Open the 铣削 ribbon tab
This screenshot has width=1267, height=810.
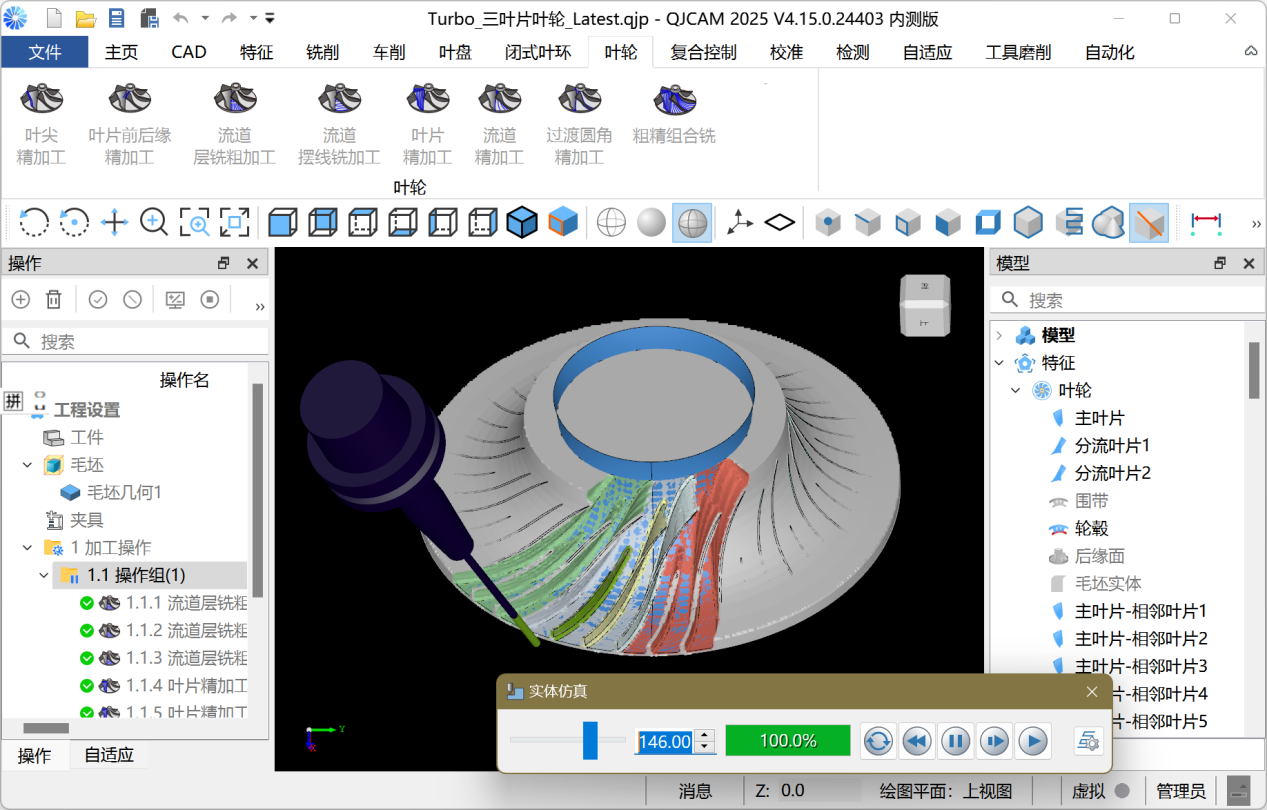click(x=322, y=52)
